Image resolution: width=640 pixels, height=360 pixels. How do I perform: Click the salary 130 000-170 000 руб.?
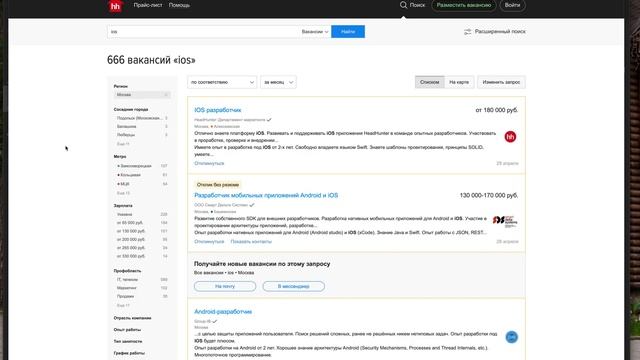pos(489,196)
